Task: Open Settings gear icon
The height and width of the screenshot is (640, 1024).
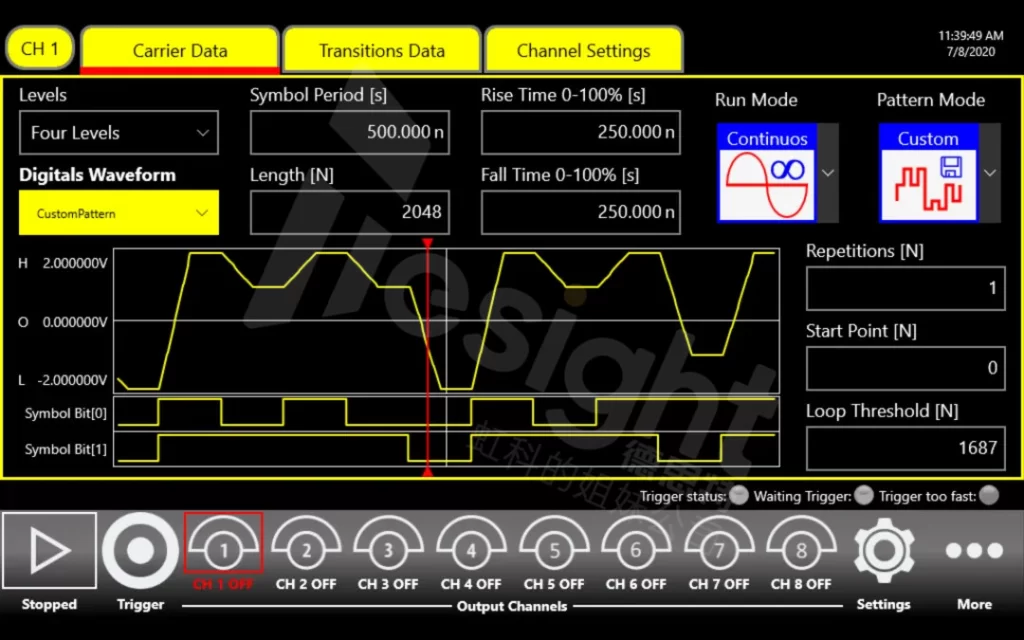Action: (883, 551)
